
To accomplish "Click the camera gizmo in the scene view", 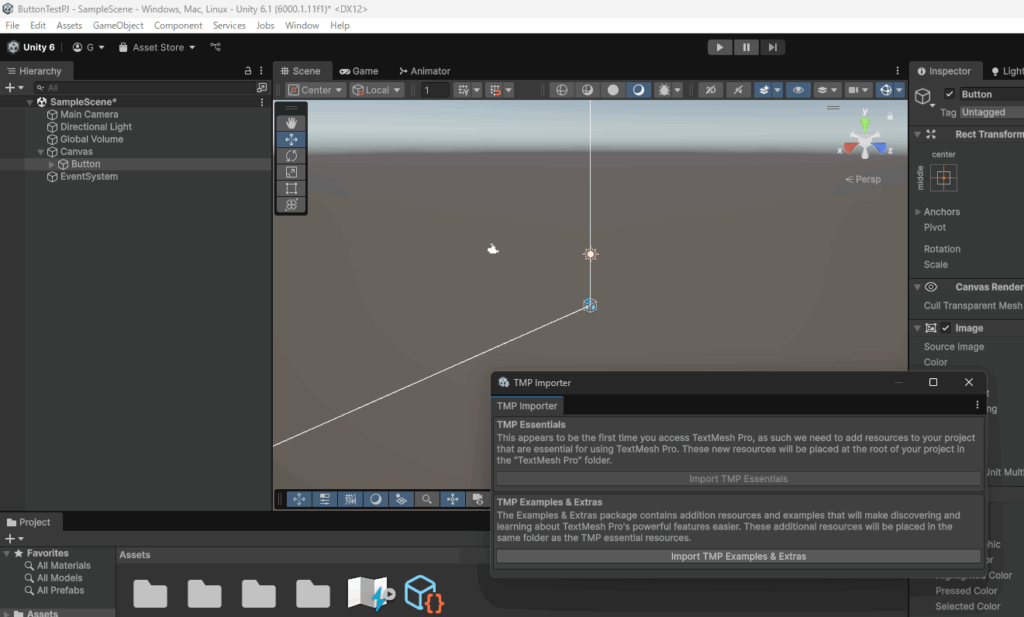I will pos(493,249).
